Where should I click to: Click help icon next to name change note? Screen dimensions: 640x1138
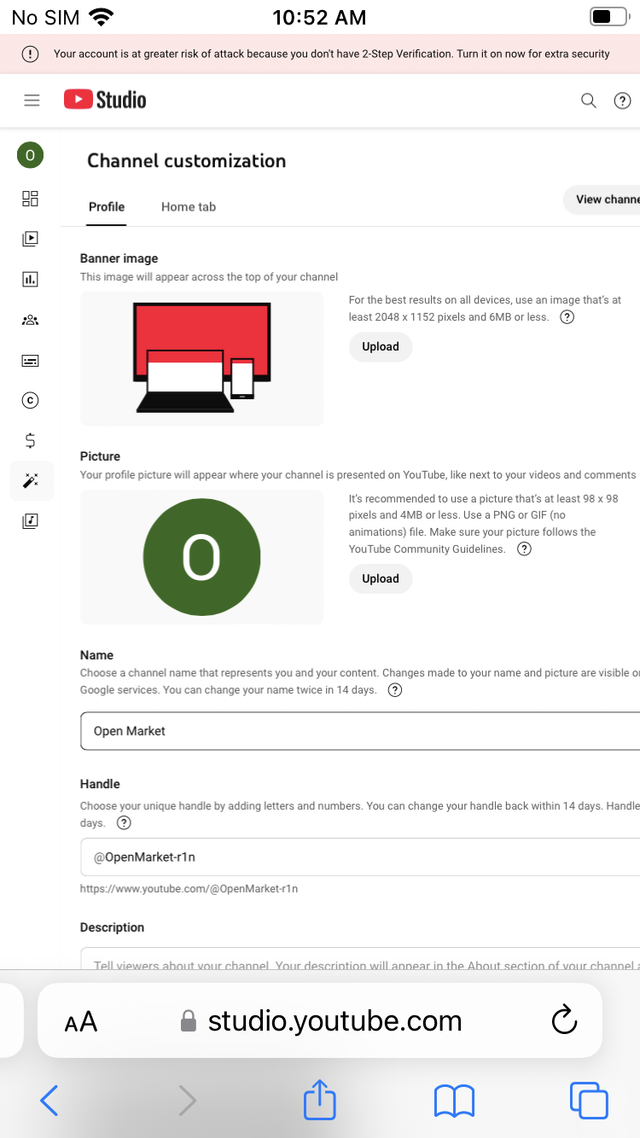point(395,690)
